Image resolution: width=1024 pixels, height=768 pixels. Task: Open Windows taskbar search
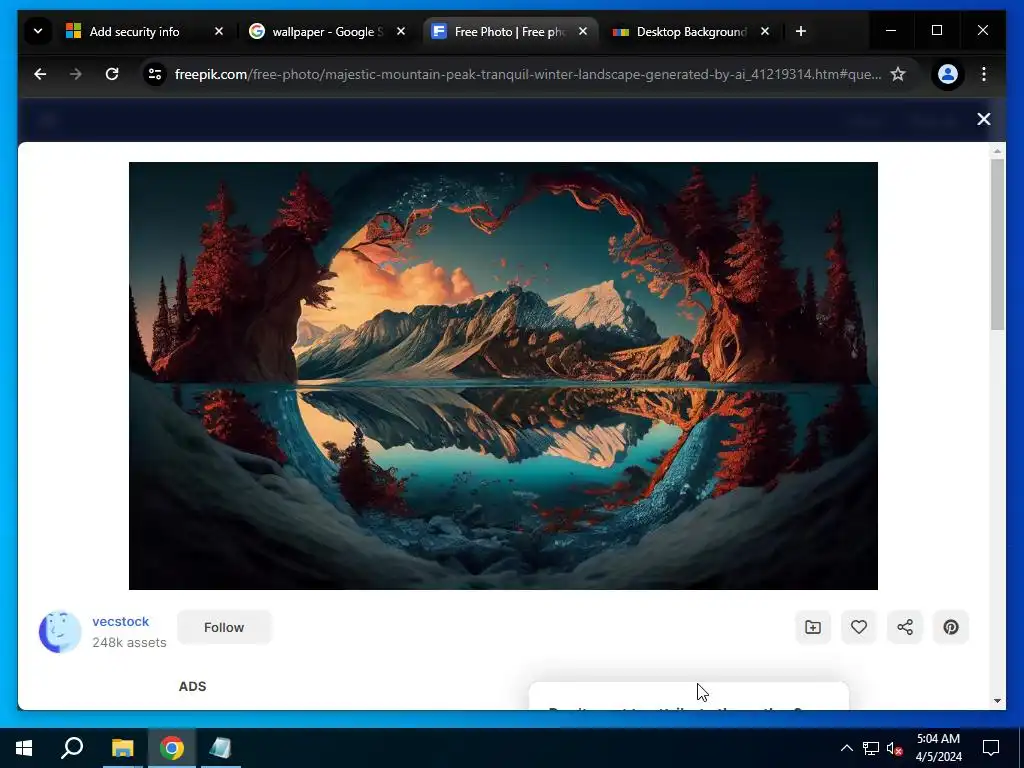pos(72,748)
